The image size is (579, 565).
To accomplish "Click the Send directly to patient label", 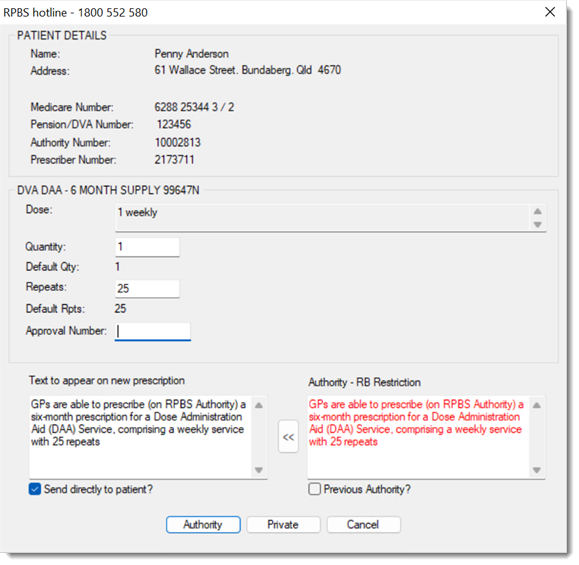I will [98, 489].
